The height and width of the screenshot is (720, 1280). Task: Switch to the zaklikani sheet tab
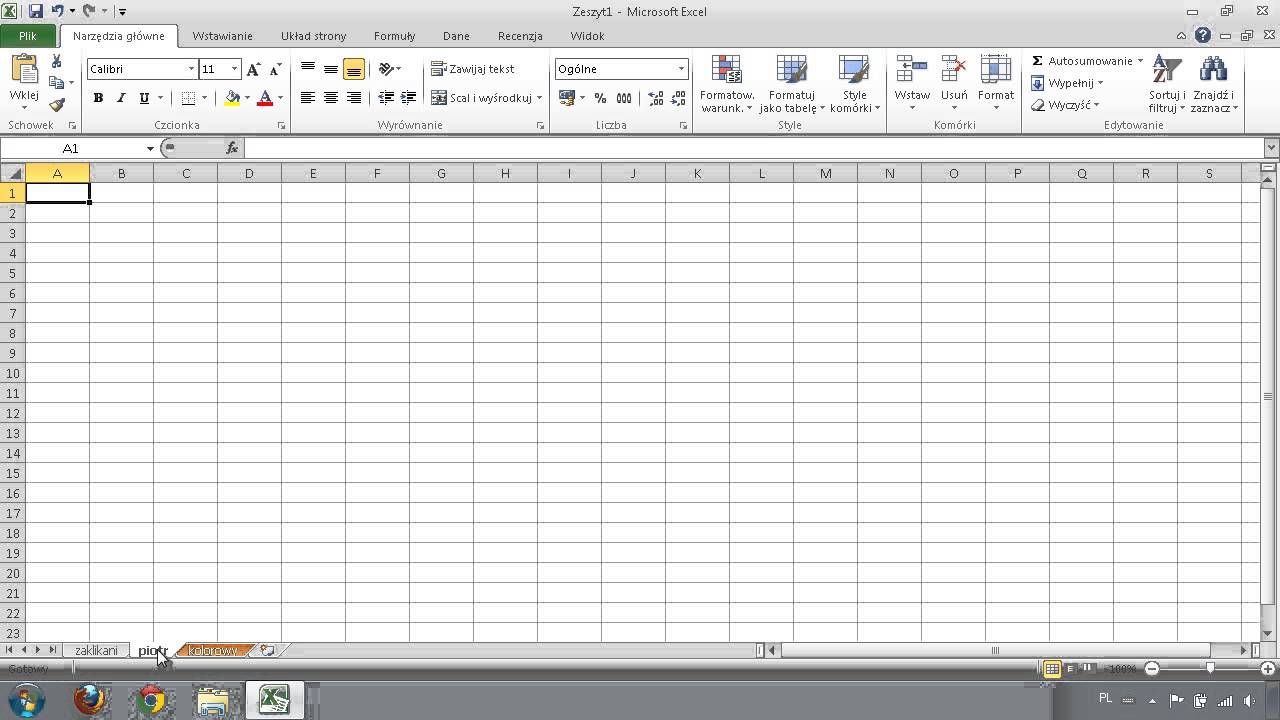[96, 650]
